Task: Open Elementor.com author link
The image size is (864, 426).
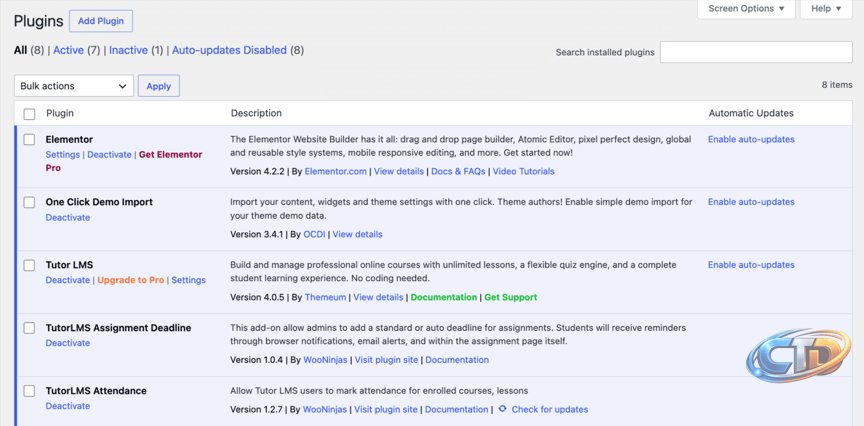Action: [x=336, y=171]
